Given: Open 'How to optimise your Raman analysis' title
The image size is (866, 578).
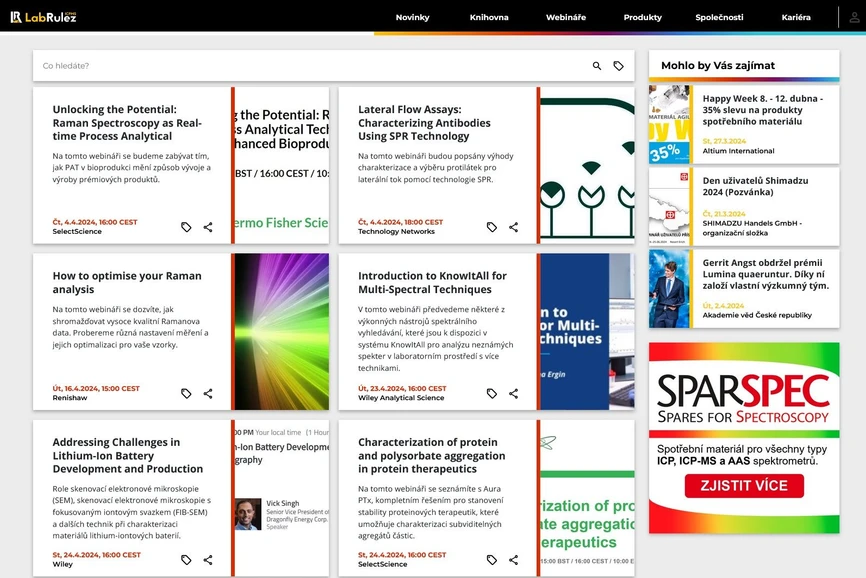Looking at the screenshot, I should coord(127,283).
